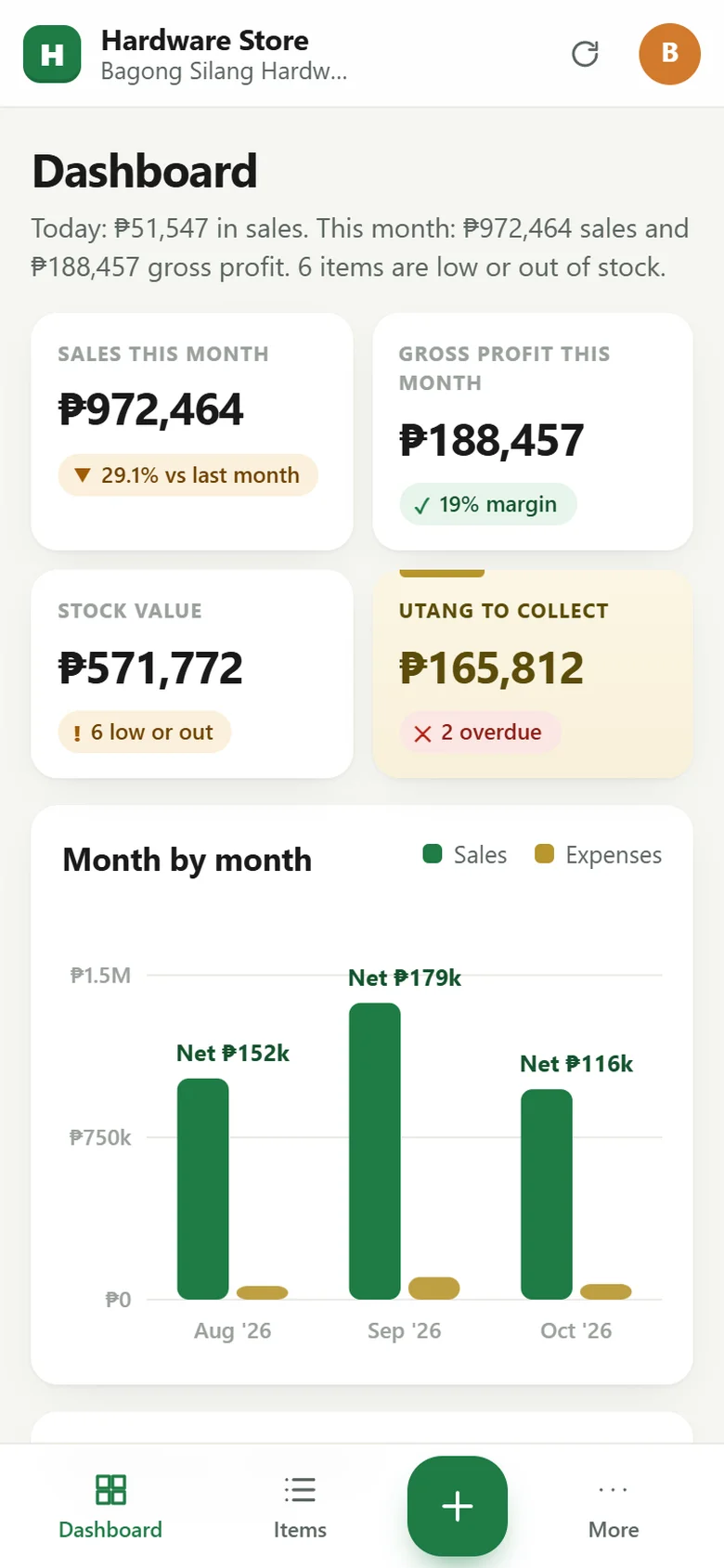Click the checkmark icon beside 19% margin
Viewport: 724px width, 1568px height.
click(421, 505)
